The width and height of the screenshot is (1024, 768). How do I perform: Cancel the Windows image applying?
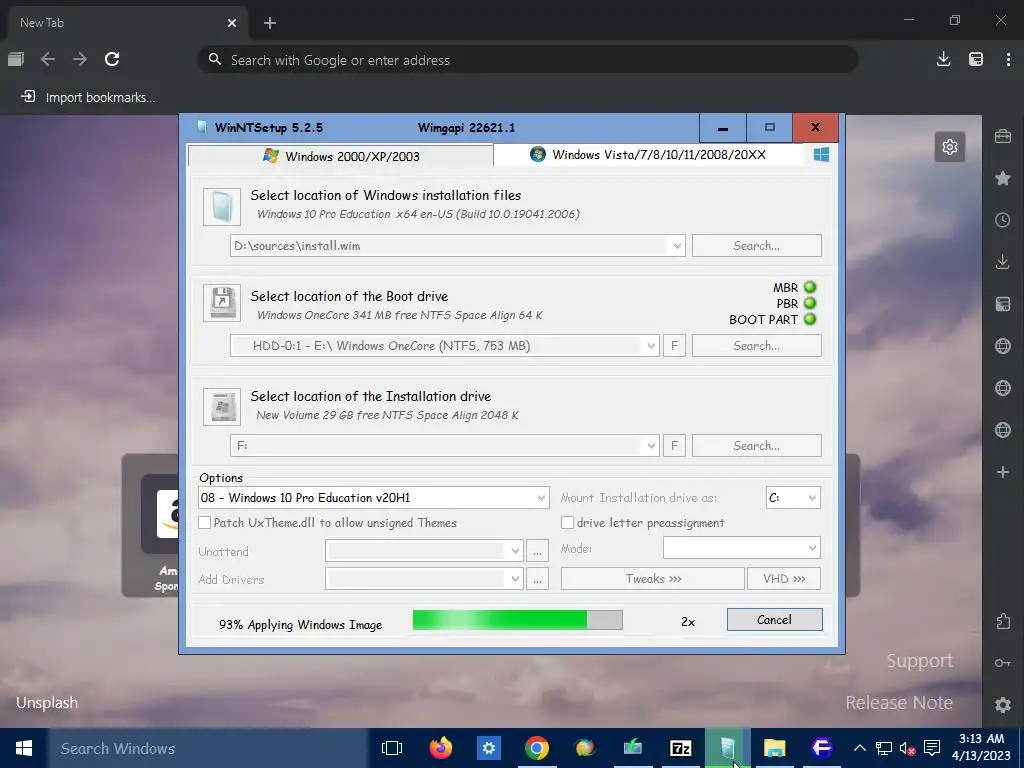pos(775,620)
